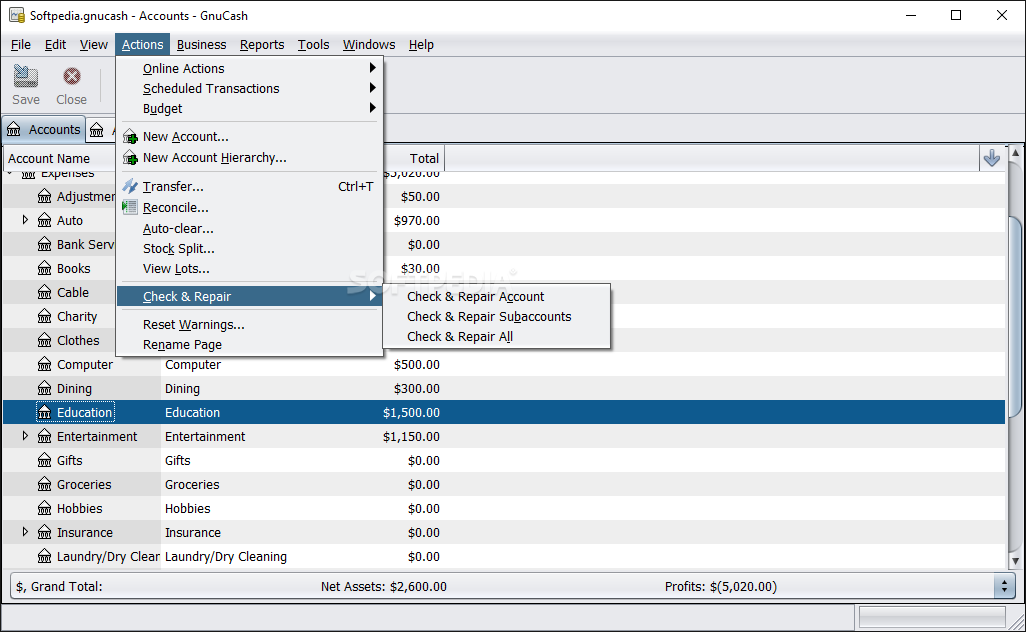Click the GnuCash title bar app icon
The width and height of the screenshot is (1026, 632).
17,15
